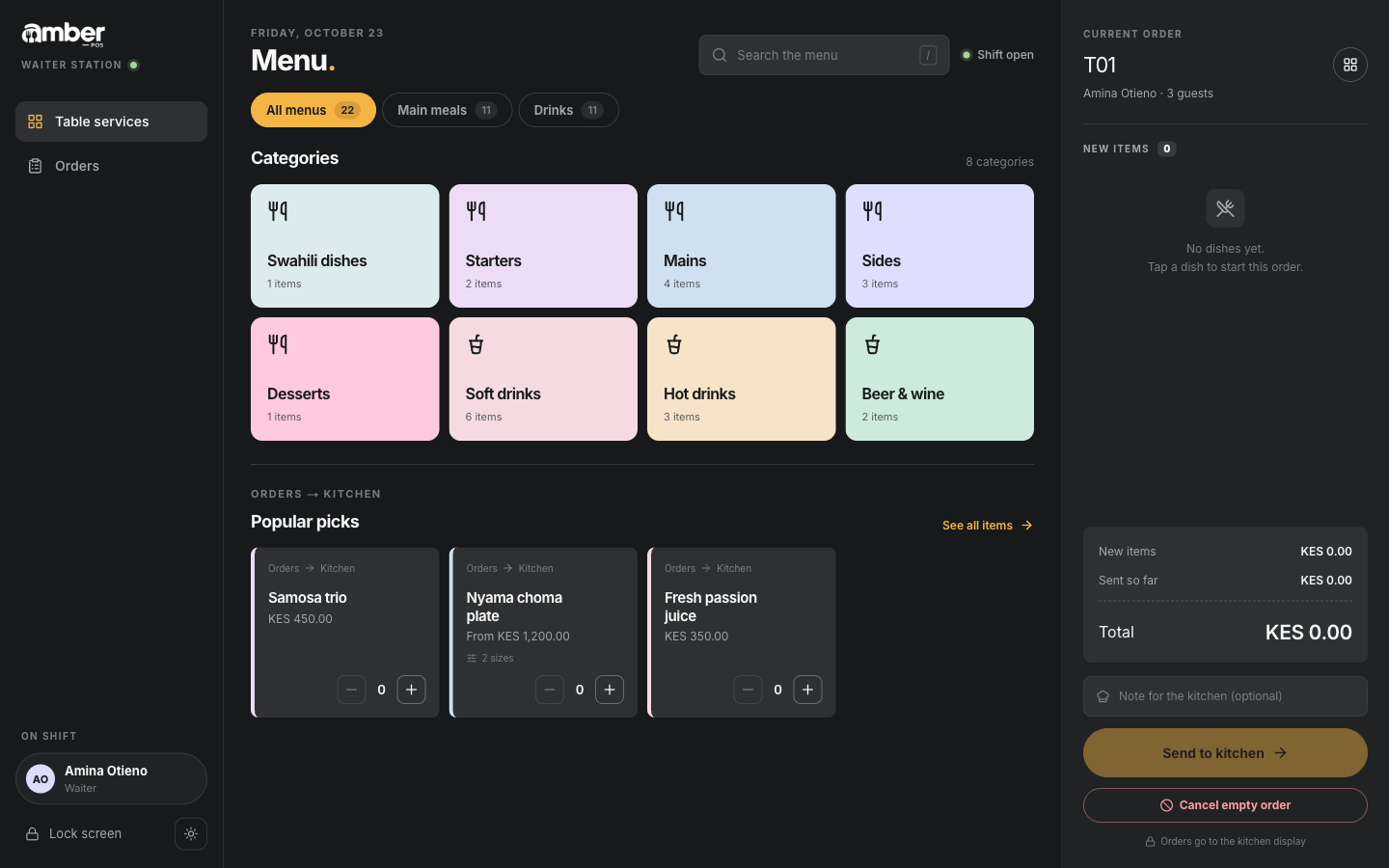This screenshot has width=1389, height=868.
Task: Decrease Samosa trio quantity with minus
Action: (351, 690)
